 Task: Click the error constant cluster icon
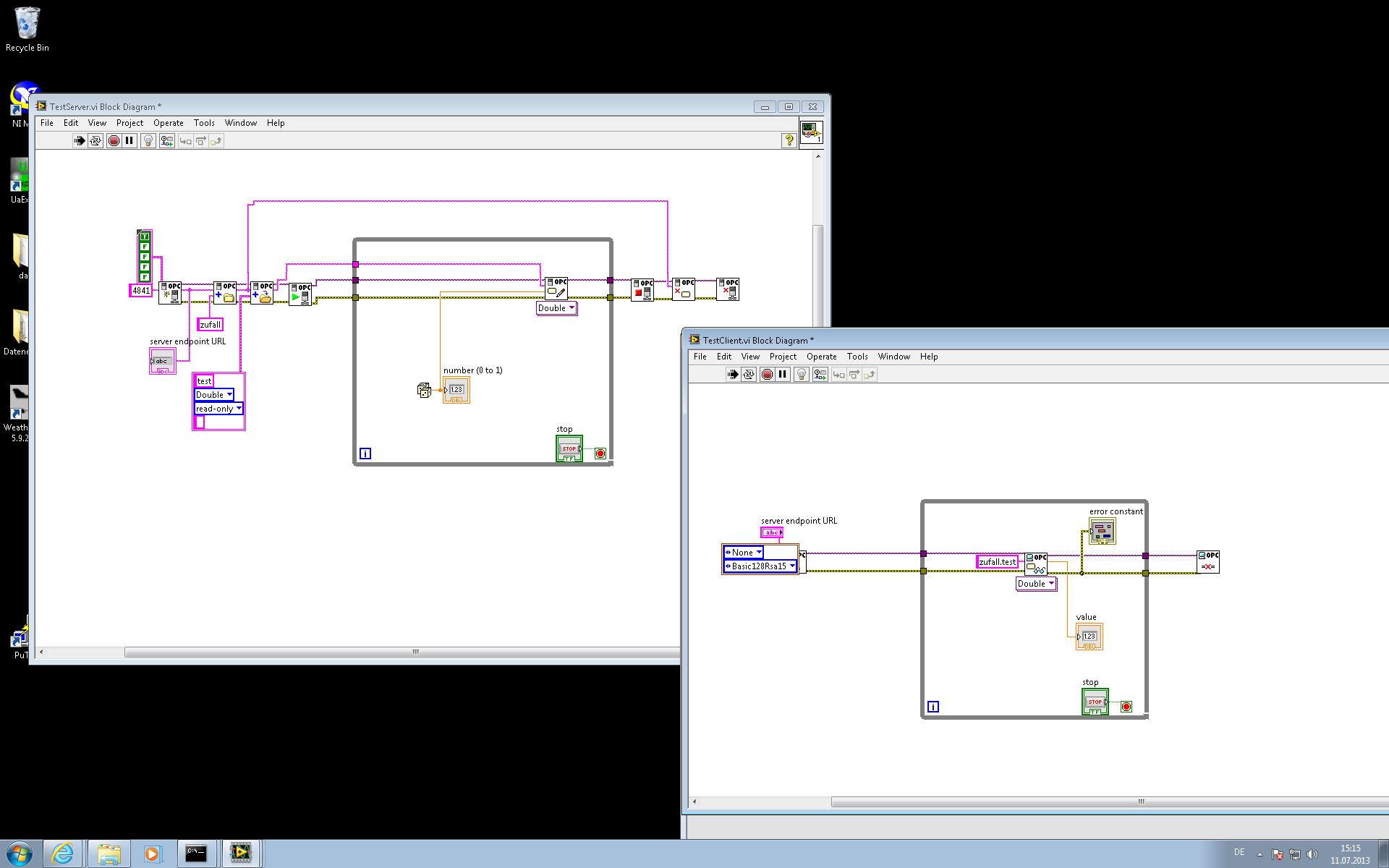[1103, 532]
